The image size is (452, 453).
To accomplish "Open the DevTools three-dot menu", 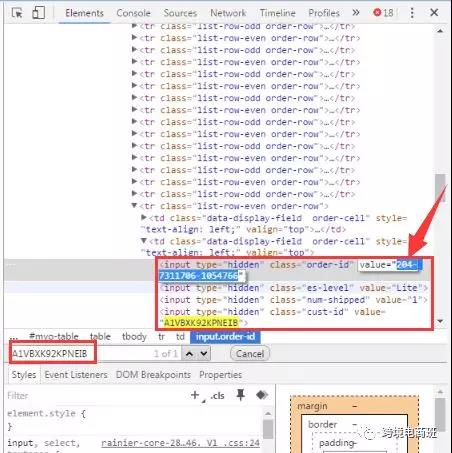I will (x=412, y=13).
